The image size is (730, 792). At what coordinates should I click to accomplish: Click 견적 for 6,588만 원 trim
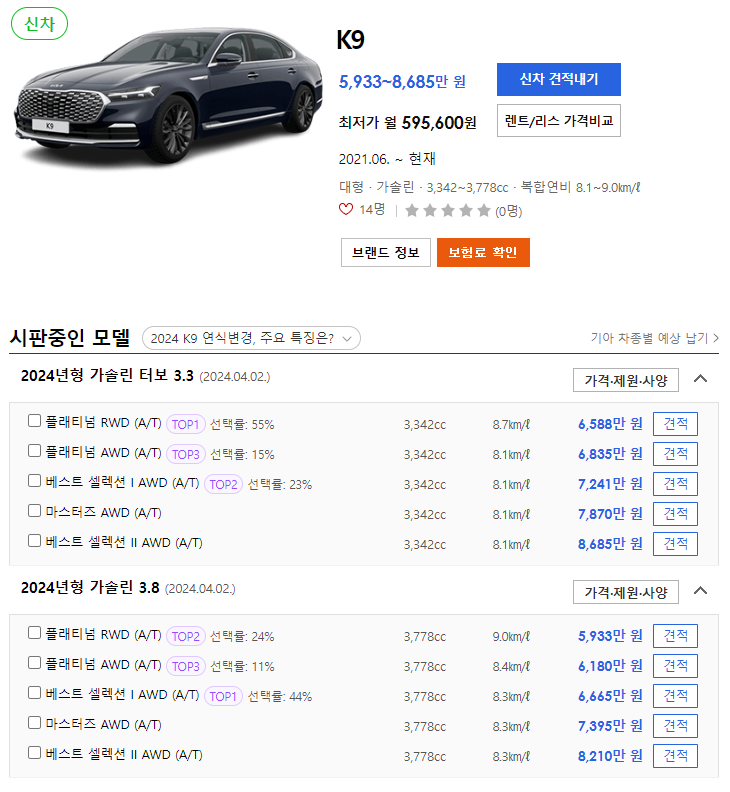pos(675,424)
